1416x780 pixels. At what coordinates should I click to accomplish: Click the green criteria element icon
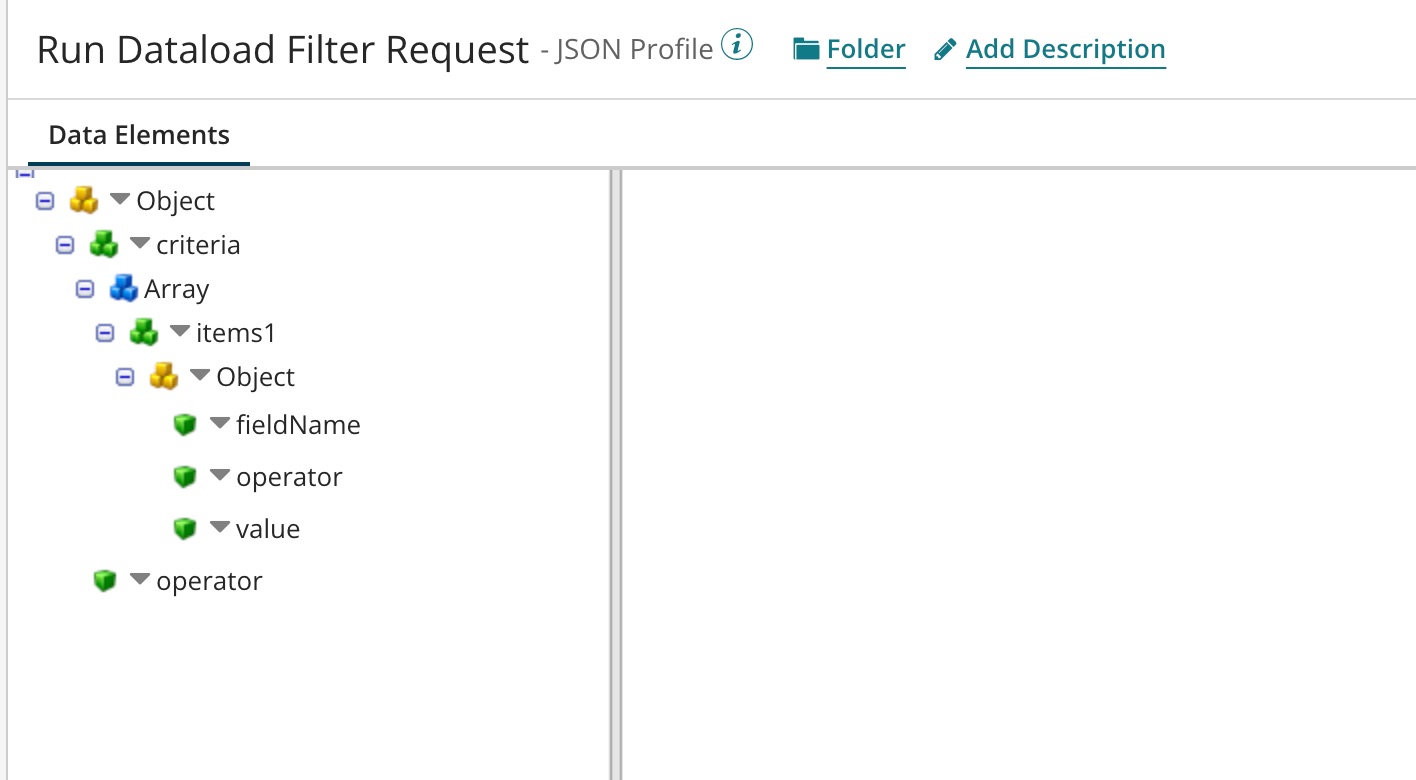(x=104, y=245)
